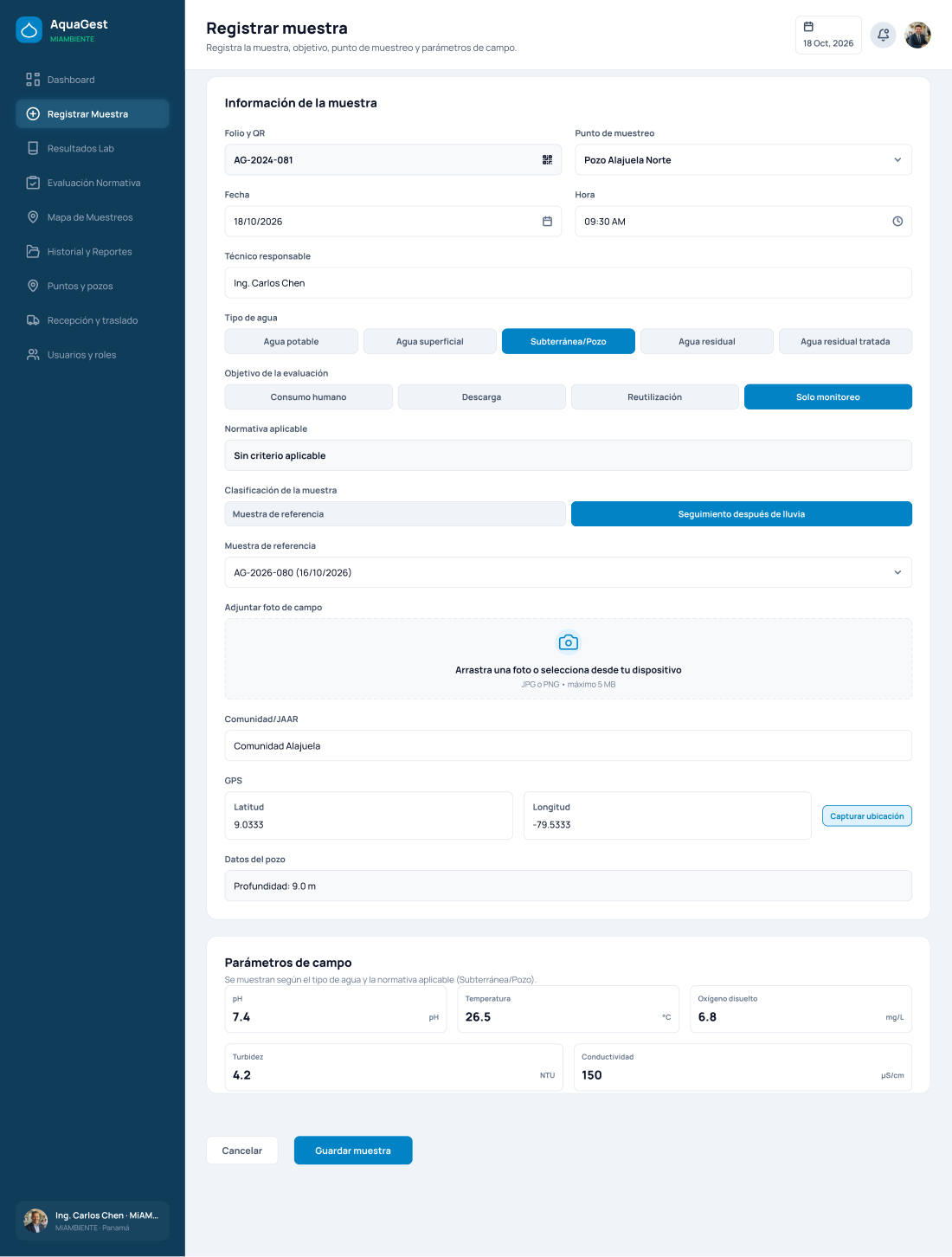Select Muestra de referencia classification
The height and width of the screenshot is (1257, 952).
pos(395,514)
